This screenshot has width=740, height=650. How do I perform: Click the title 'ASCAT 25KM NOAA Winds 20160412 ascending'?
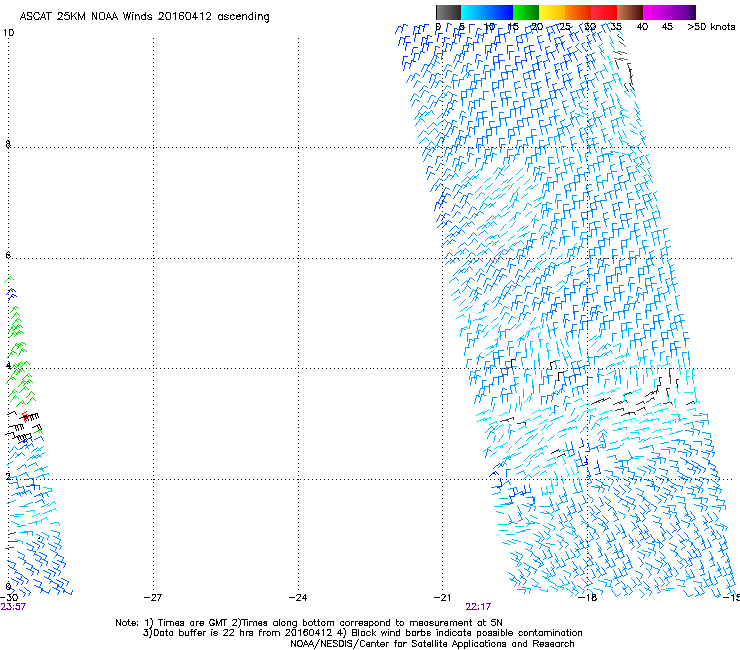(144, 17)
